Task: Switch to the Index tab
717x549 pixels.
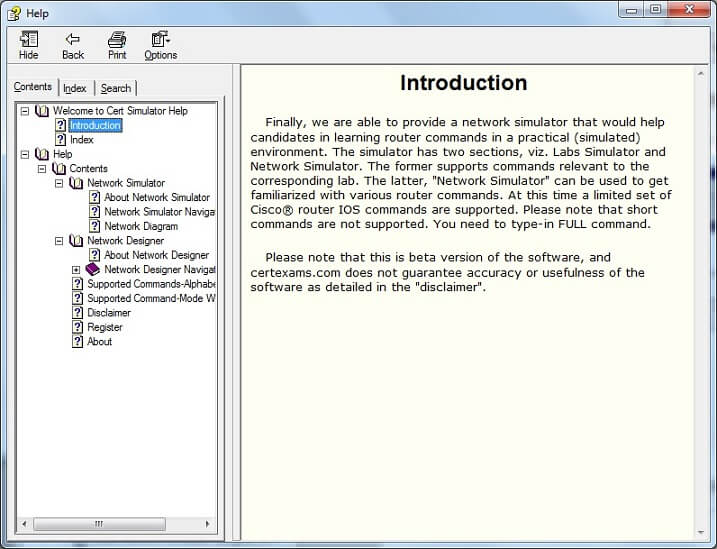Action: (x=75, y=88)
